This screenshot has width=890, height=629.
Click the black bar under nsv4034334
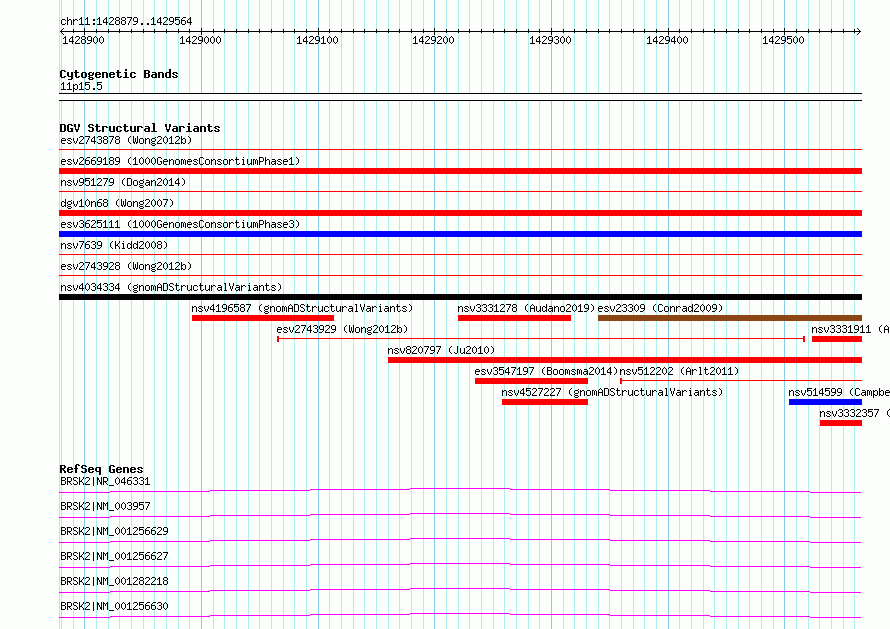460,297
